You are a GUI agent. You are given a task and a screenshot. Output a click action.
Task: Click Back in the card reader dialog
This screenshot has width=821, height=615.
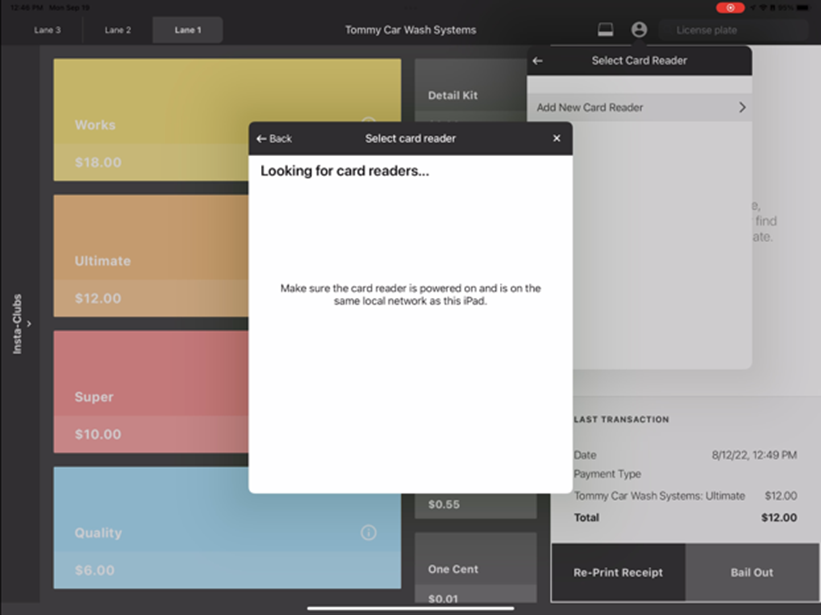(x=274, y=139)
